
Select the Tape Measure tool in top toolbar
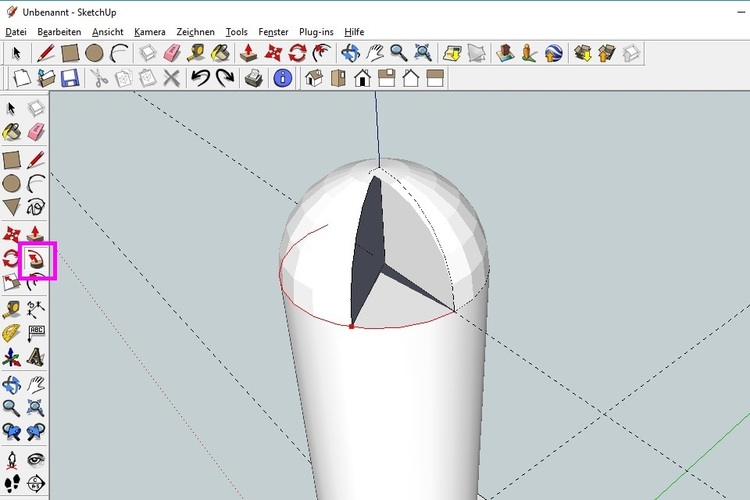pyautogui.click(x=196, y=53)
